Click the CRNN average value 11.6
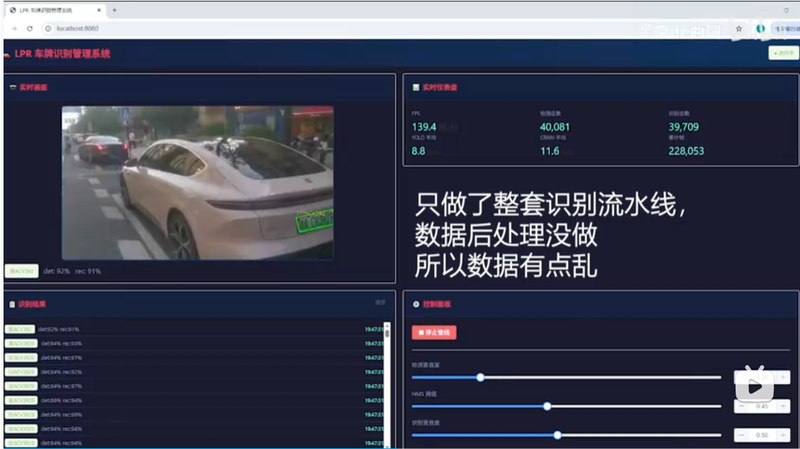This screenshot has height=449, width=800. [x=549, y=151]
